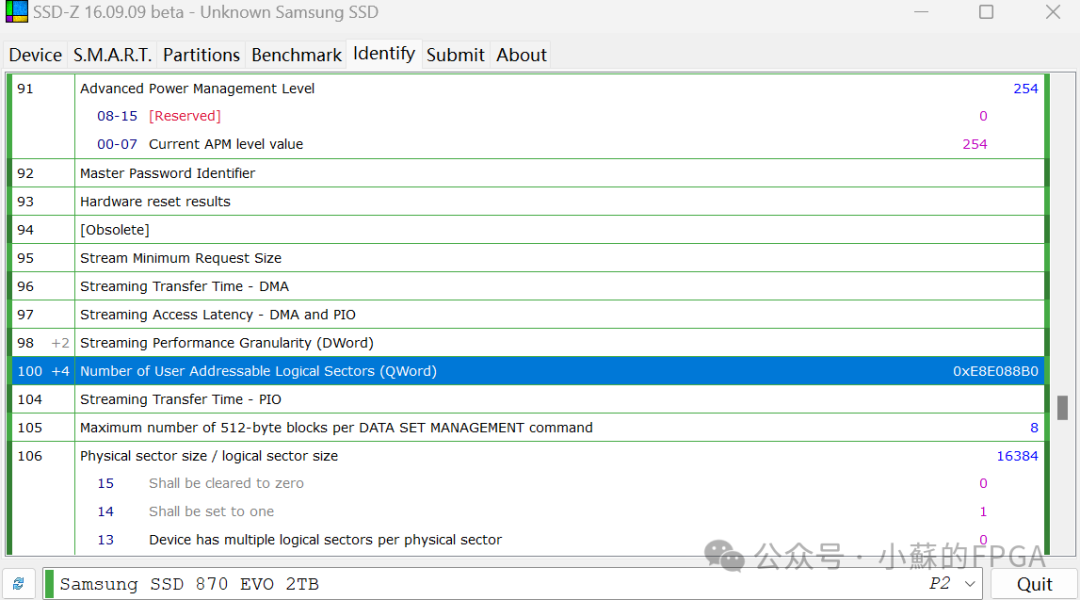
Task: Switch to the Partitions tab
Action: (201, 55)
